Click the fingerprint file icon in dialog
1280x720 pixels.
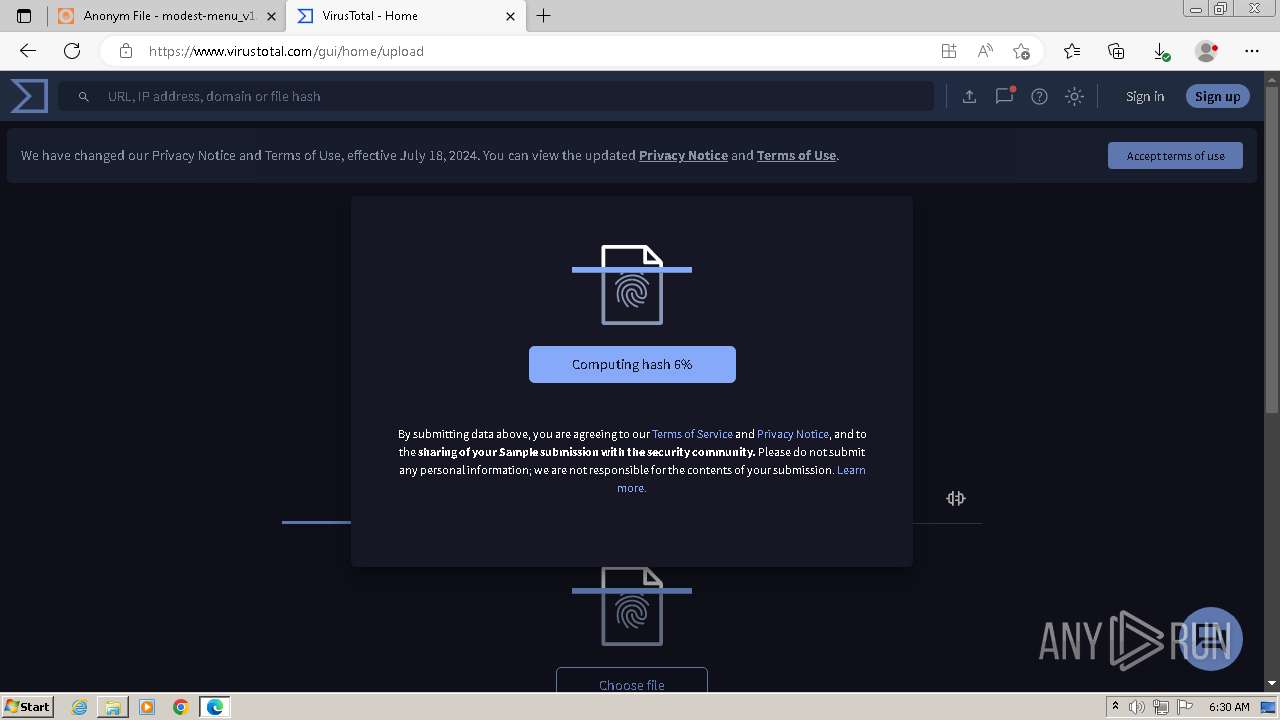pos(632,285)
